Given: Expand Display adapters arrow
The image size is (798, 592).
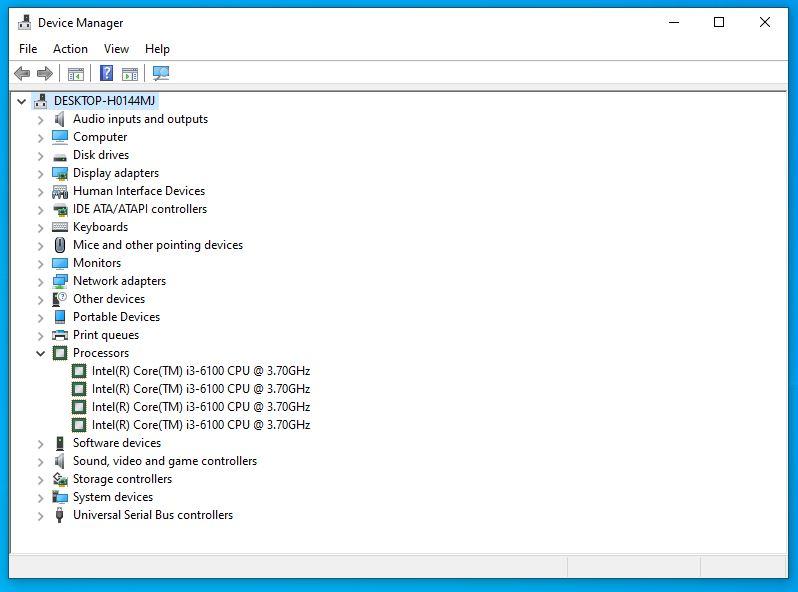Looking at the screenshot, I should point(41,174).
